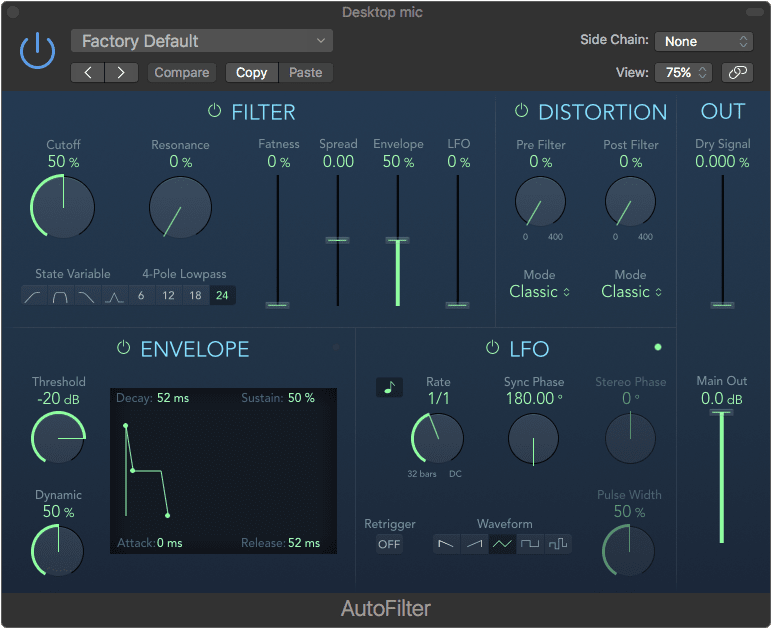Click the Compare button

pyautogui.click(x=182, y=73)
